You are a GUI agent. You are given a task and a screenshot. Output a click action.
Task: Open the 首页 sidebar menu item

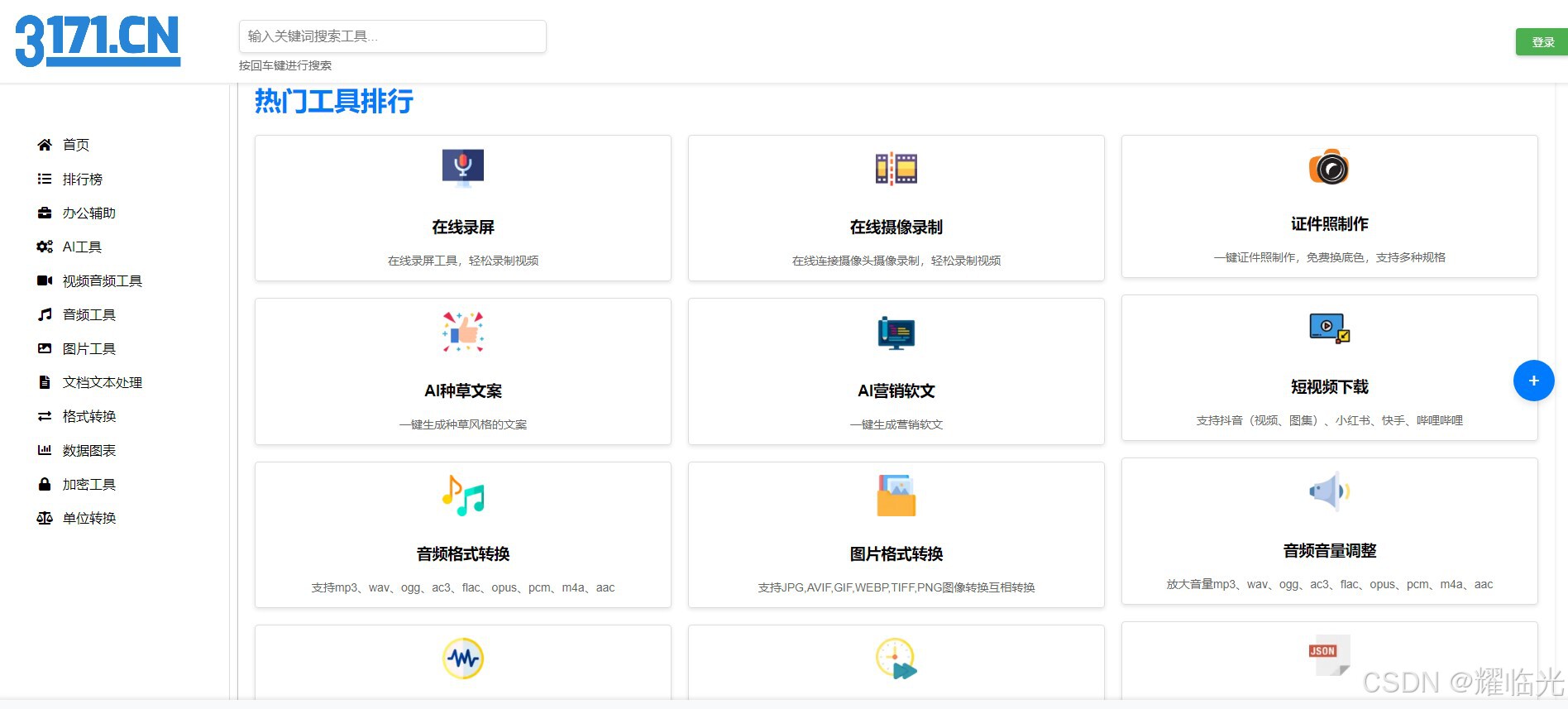[x=76, y=145]
